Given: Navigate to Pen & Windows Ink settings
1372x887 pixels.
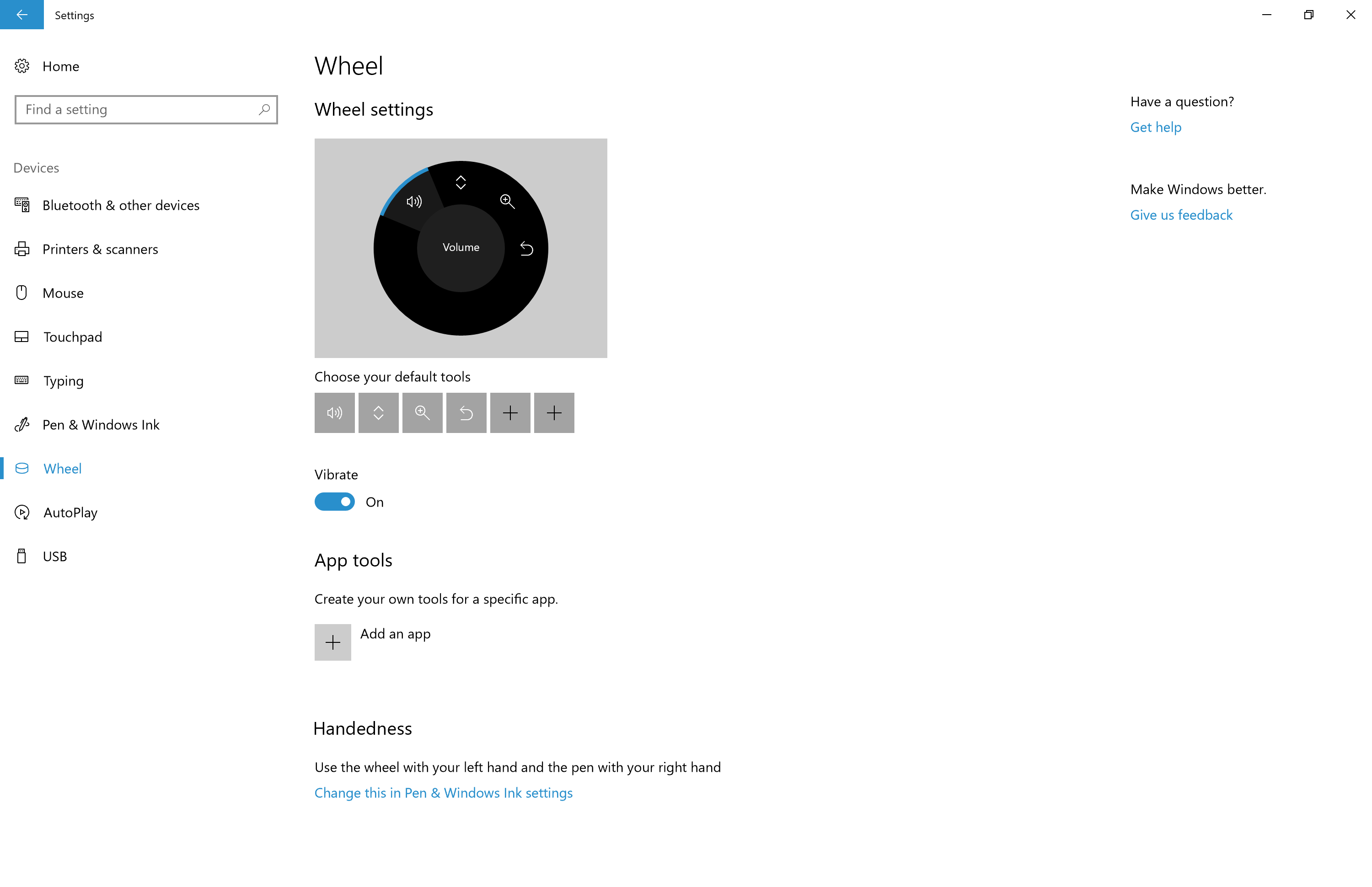Looking at the screenshot, I should coord(101,424).
